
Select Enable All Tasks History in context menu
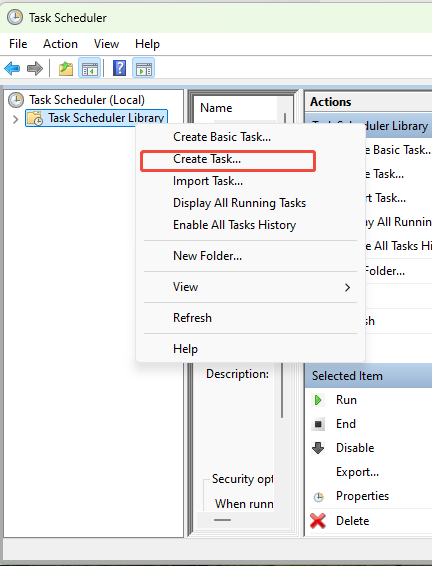pyautogui.click(x=250, y=225)
